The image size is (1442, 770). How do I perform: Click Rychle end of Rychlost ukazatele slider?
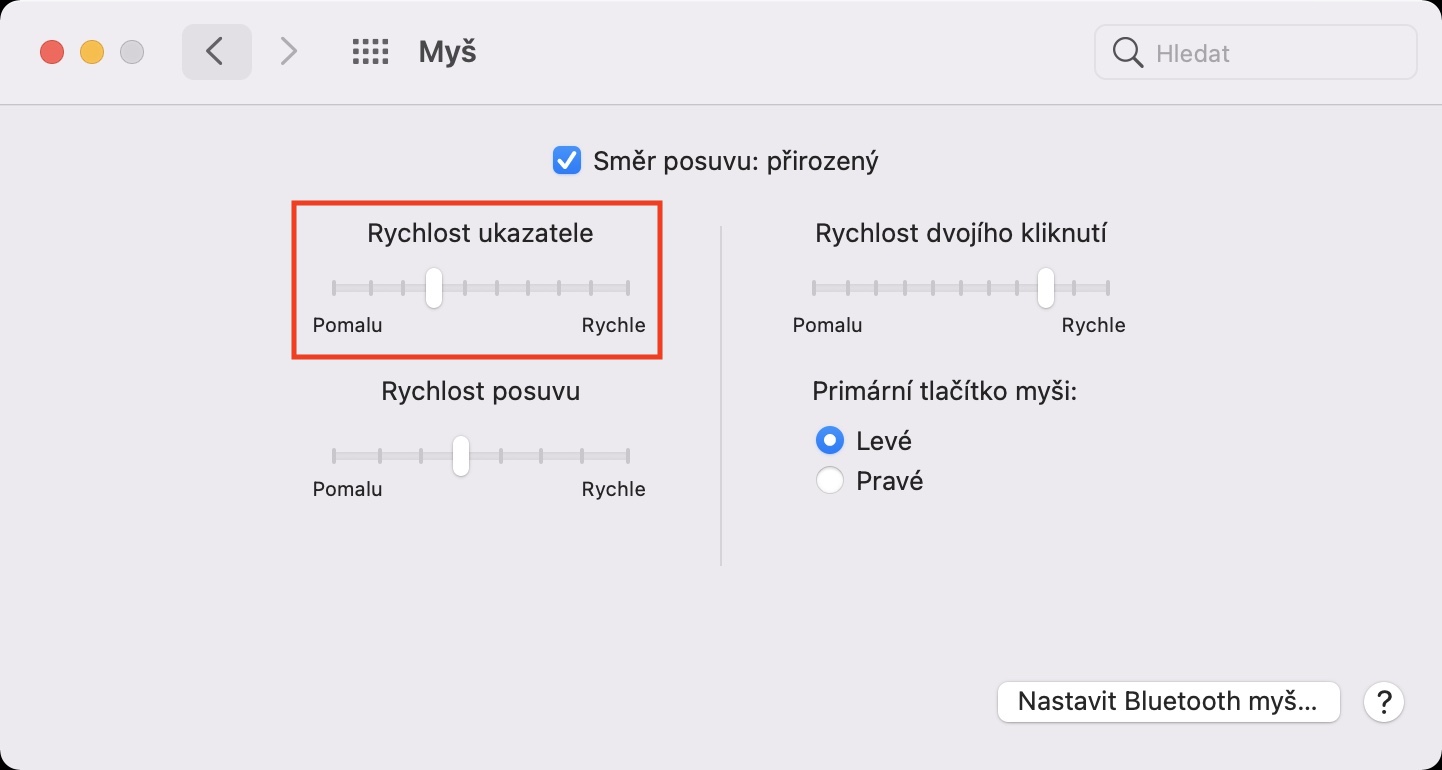[628, 288]
